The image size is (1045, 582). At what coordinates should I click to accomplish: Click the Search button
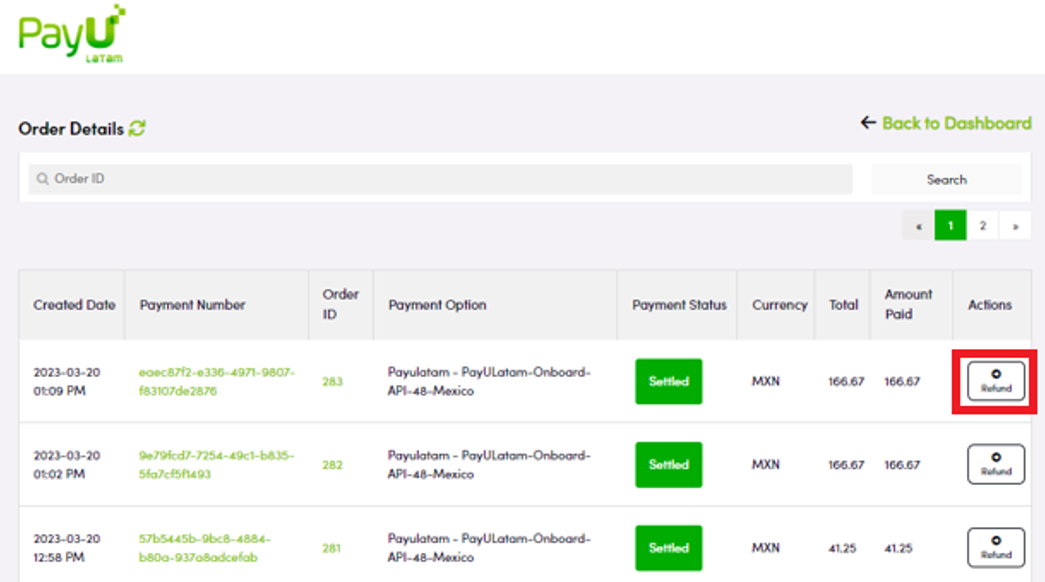point(946,179)
